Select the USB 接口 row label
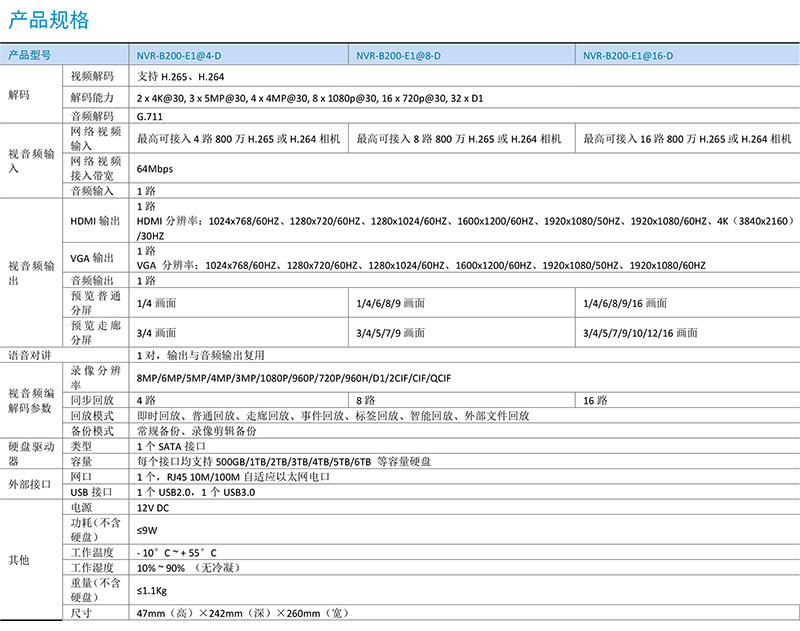The height and width of the screenshot is (631, 800). point(91,492)
